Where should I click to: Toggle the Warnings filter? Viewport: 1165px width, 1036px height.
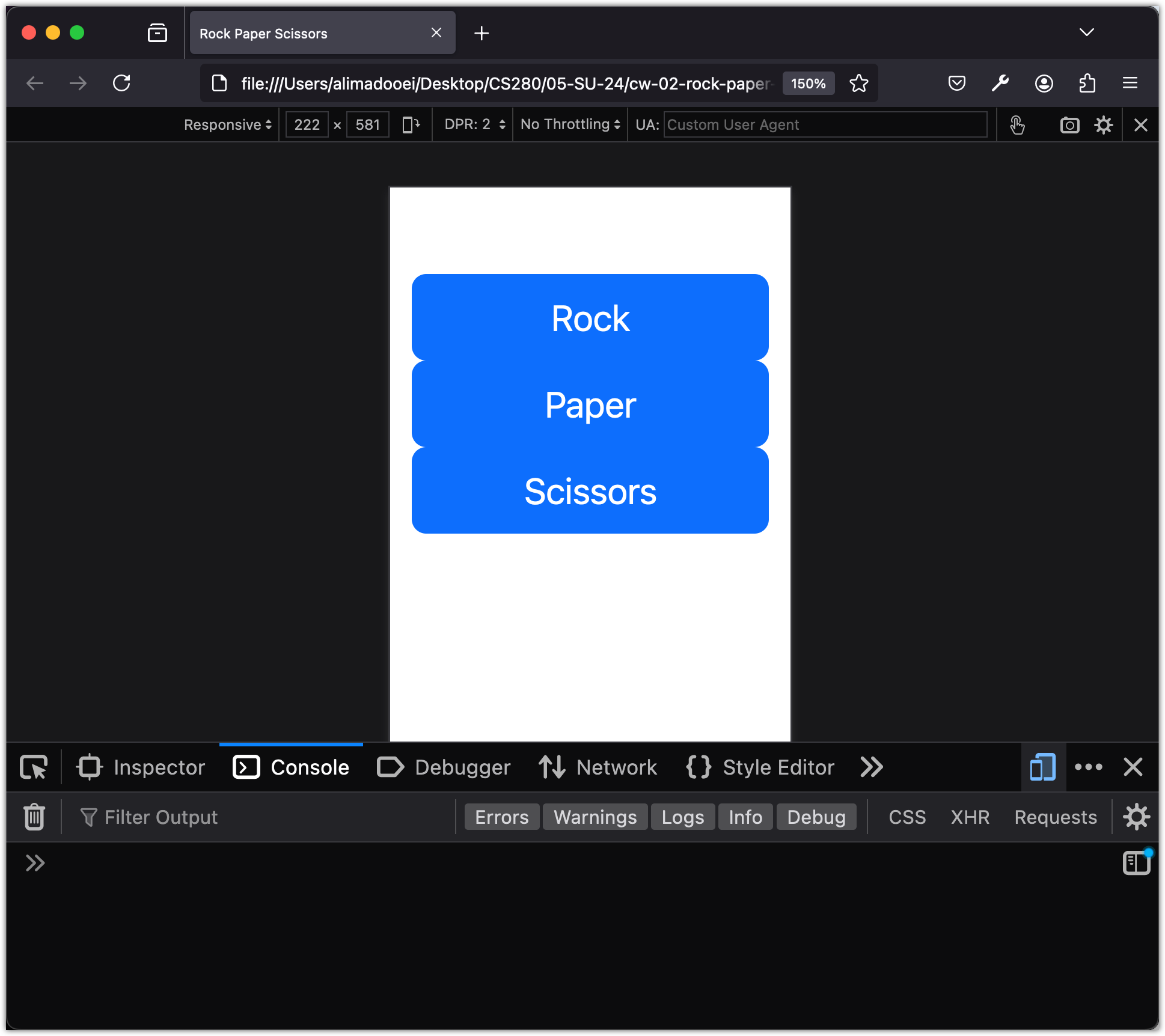click(595, 817)
